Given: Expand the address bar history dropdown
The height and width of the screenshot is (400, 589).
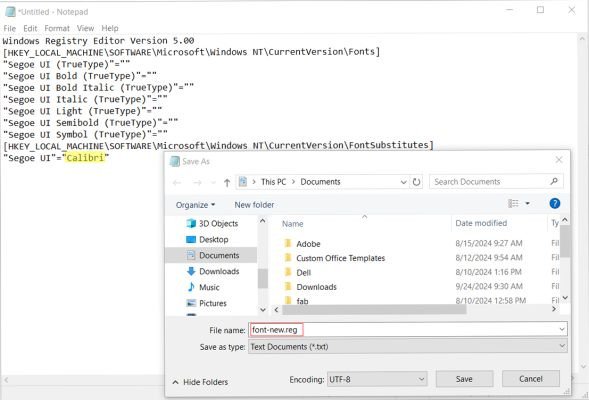Looking at the screenshot, I should pos(403,182).
